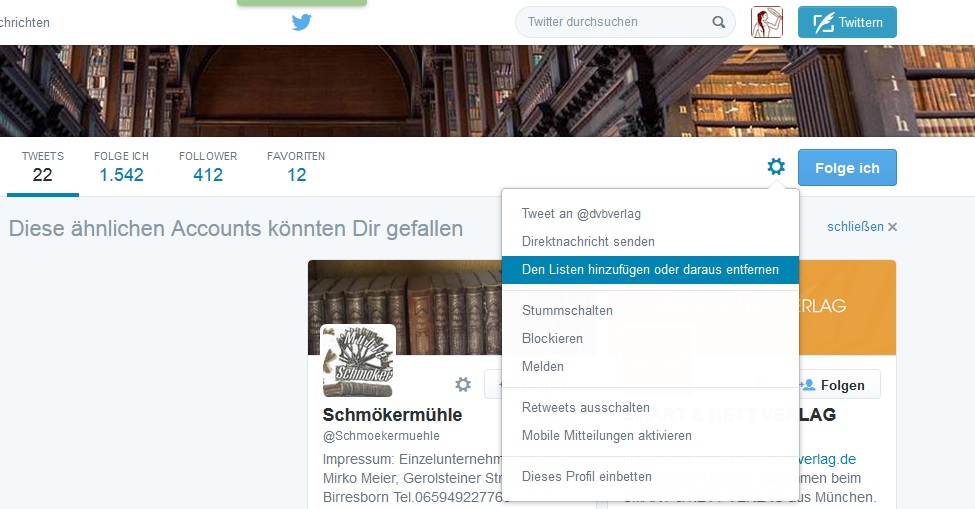The width and height of the screenshot is (975, 509).
Task: Open the Tweets tab showing 22
Action: point(43,167)
